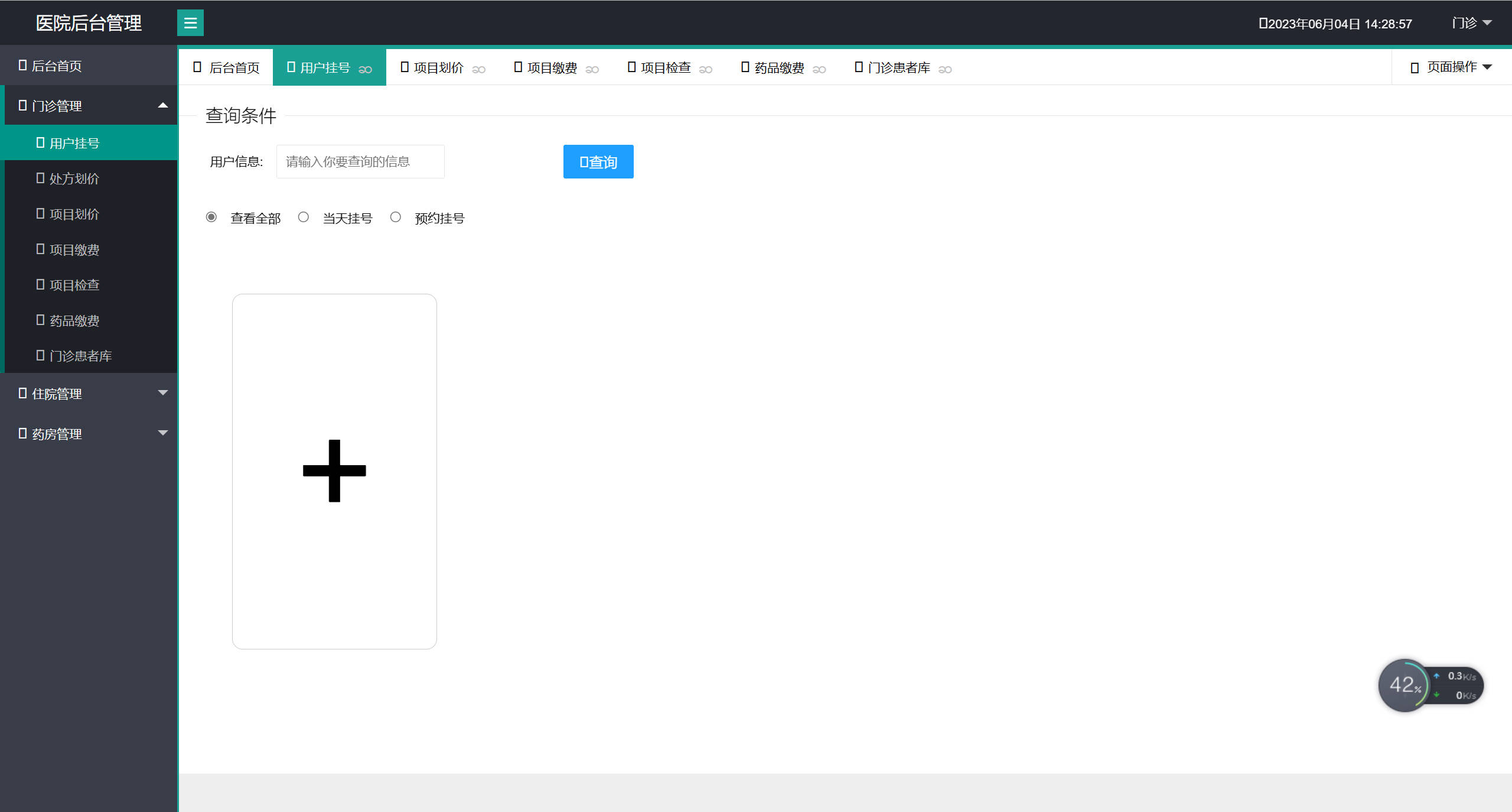The width and height of the screenshot is (1512, 812).
Task: Click the blue 查询 search button
Action: tap(598, 161)
